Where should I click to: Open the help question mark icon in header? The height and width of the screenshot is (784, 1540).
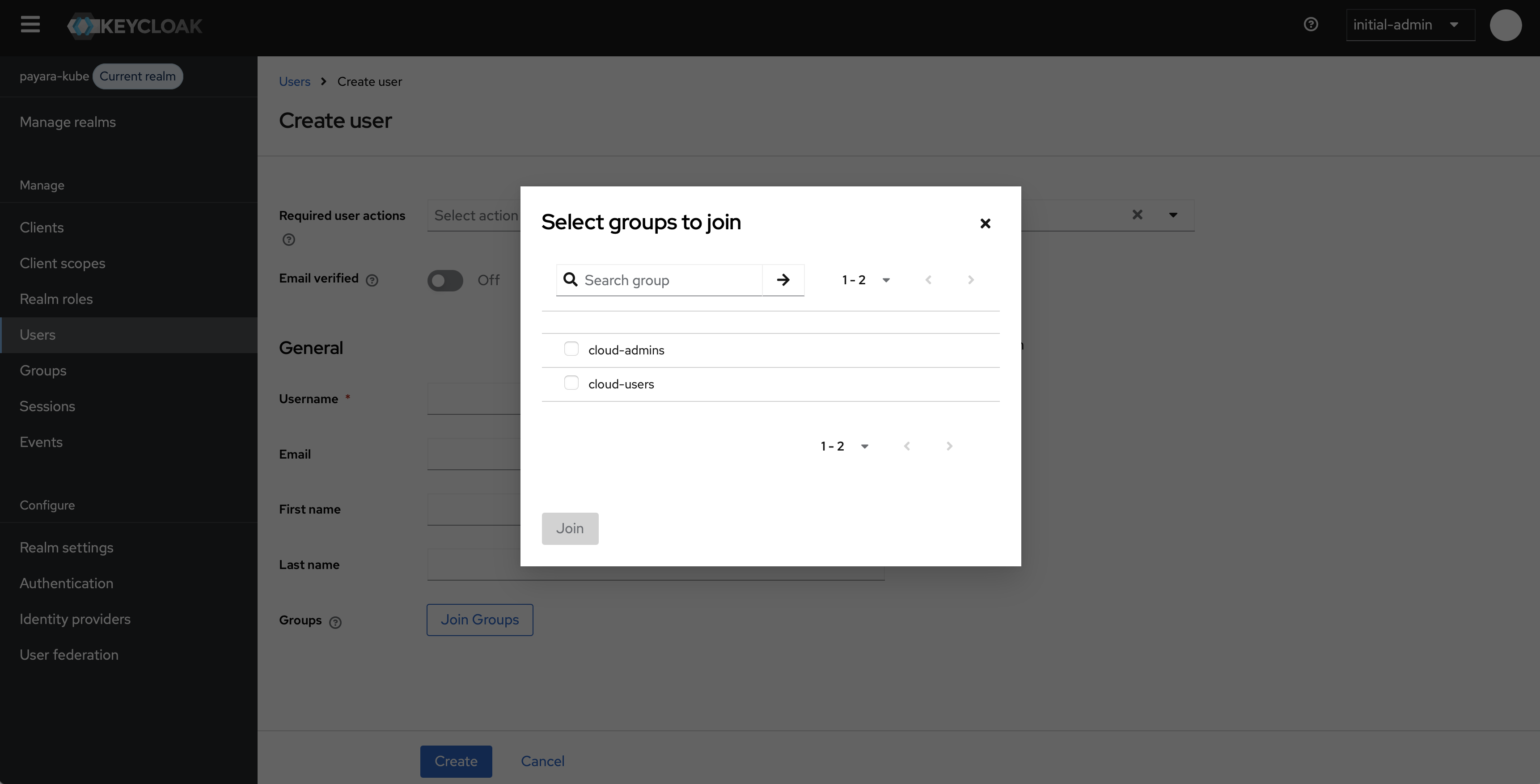(1311, 25)
